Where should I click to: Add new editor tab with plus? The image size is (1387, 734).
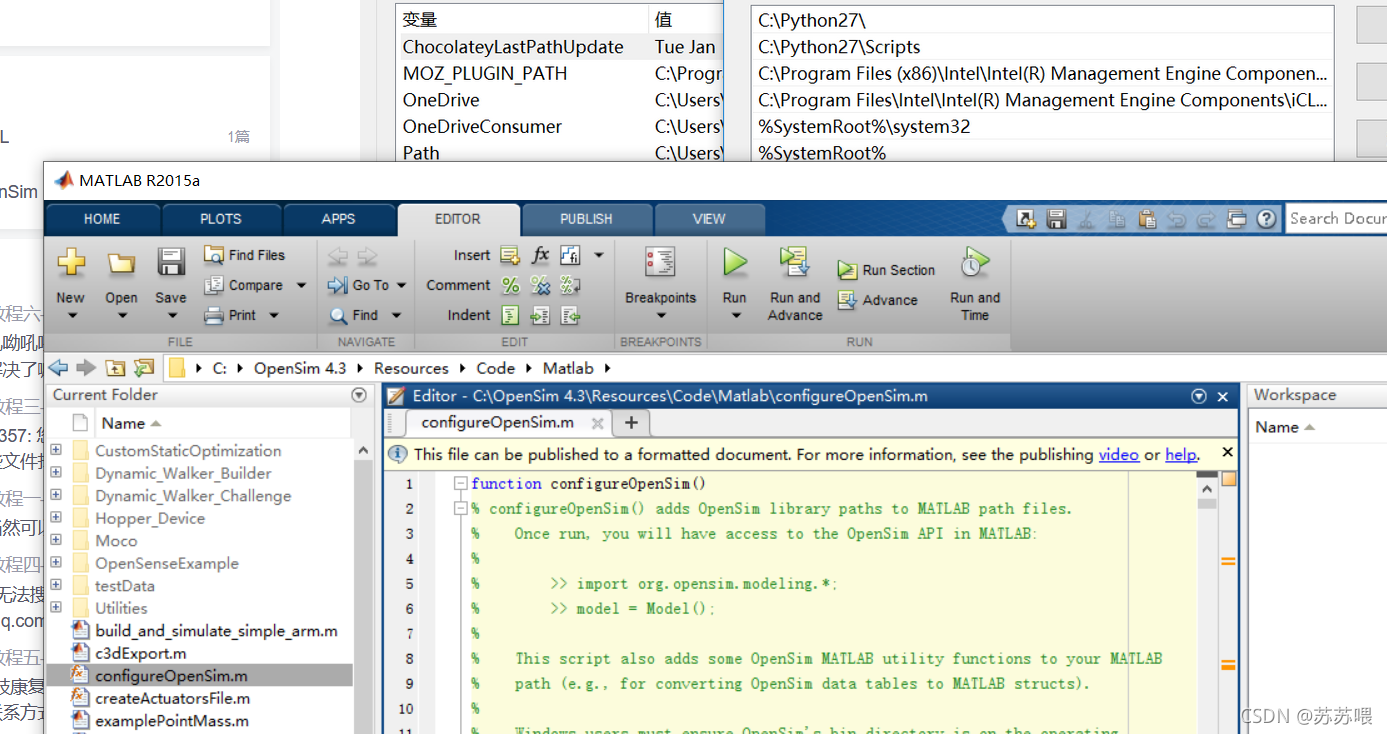(631, 422)
